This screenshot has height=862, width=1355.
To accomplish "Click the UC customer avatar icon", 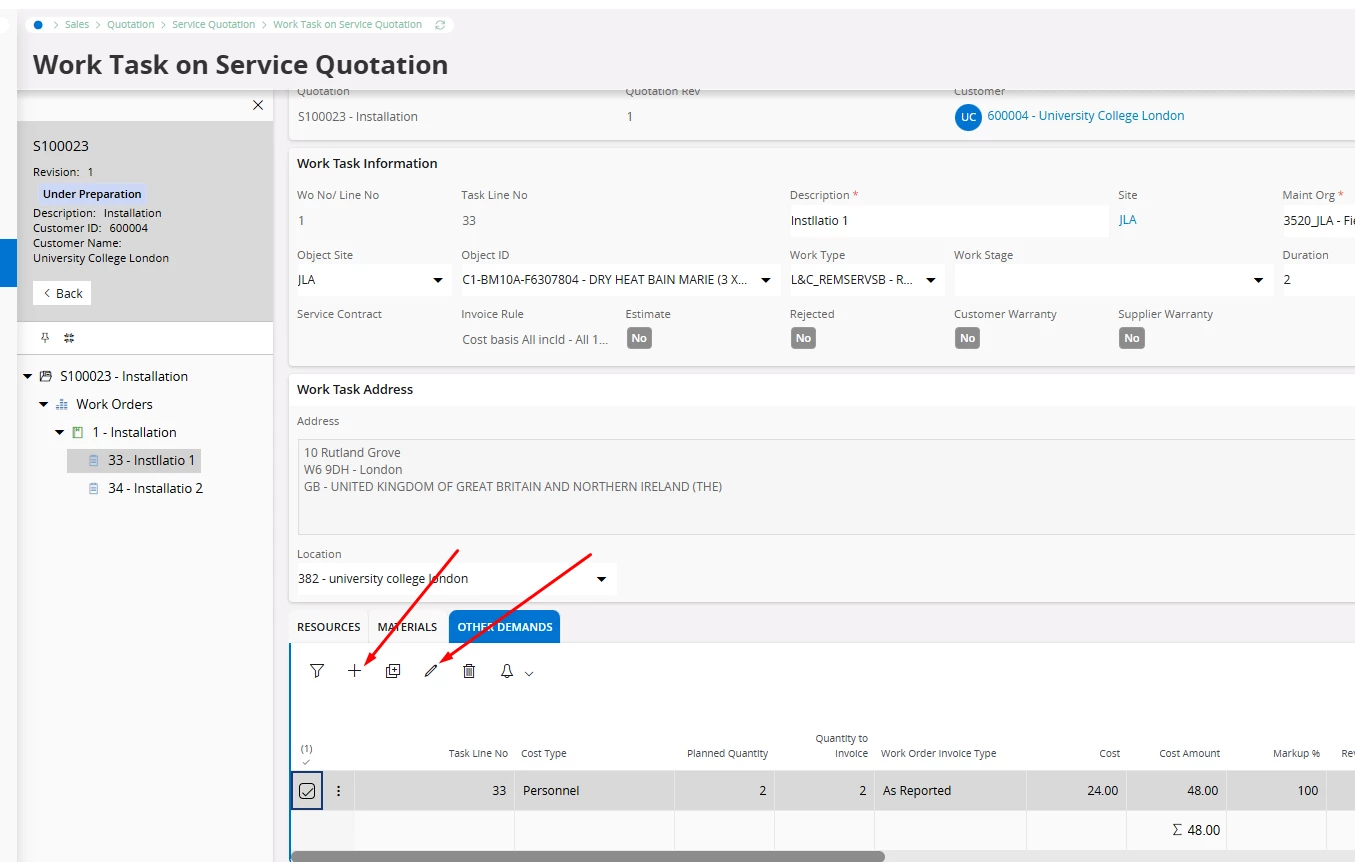I will coord(968,117).
